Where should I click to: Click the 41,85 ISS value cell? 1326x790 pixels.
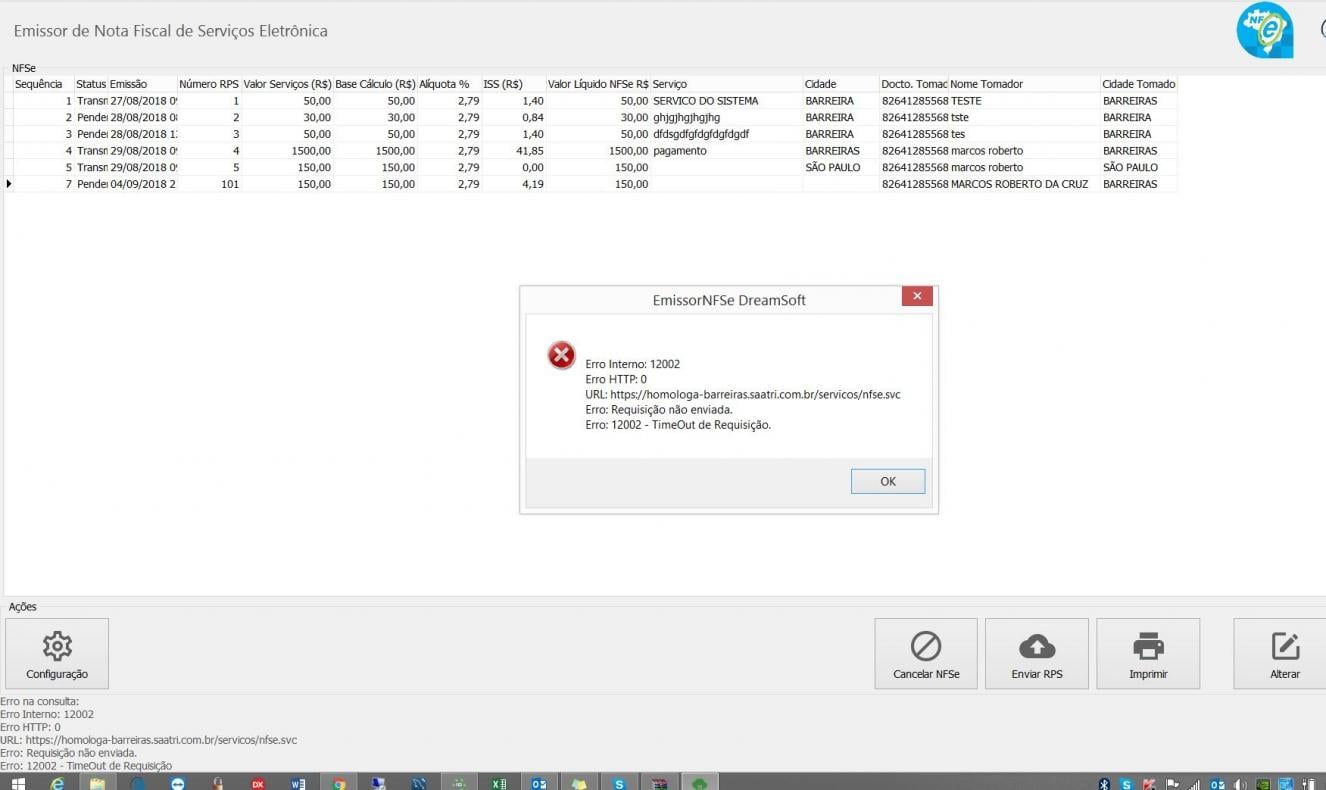[x=513, y=151]
